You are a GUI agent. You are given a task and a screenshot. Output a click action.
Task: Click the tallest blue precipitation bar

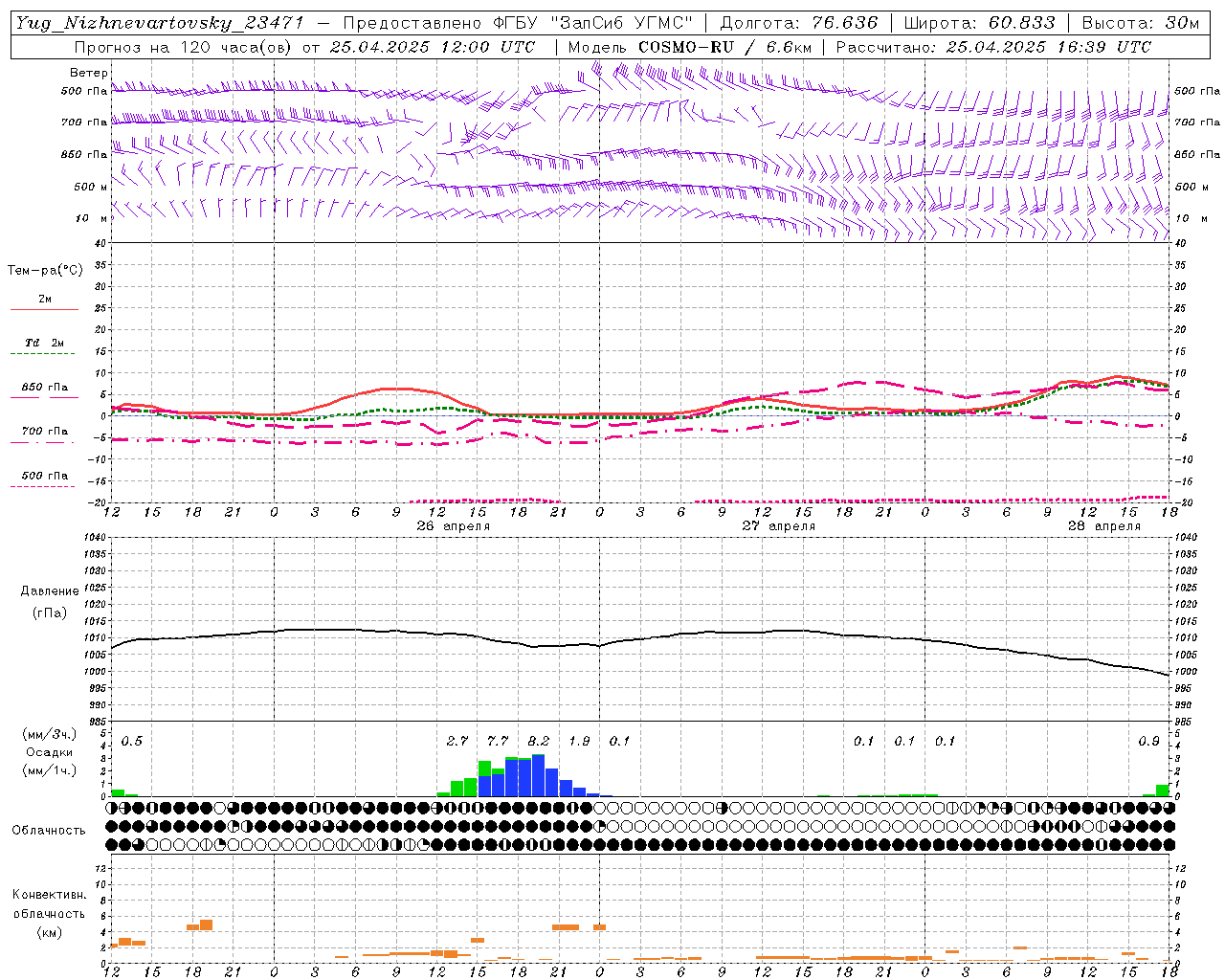point(538,776)
